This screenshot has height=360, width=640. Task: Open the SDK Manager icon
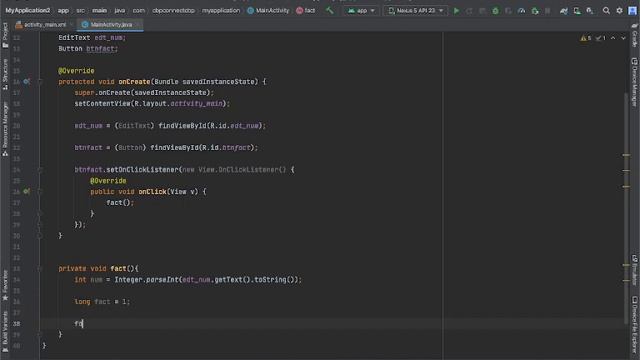point(590,11)
